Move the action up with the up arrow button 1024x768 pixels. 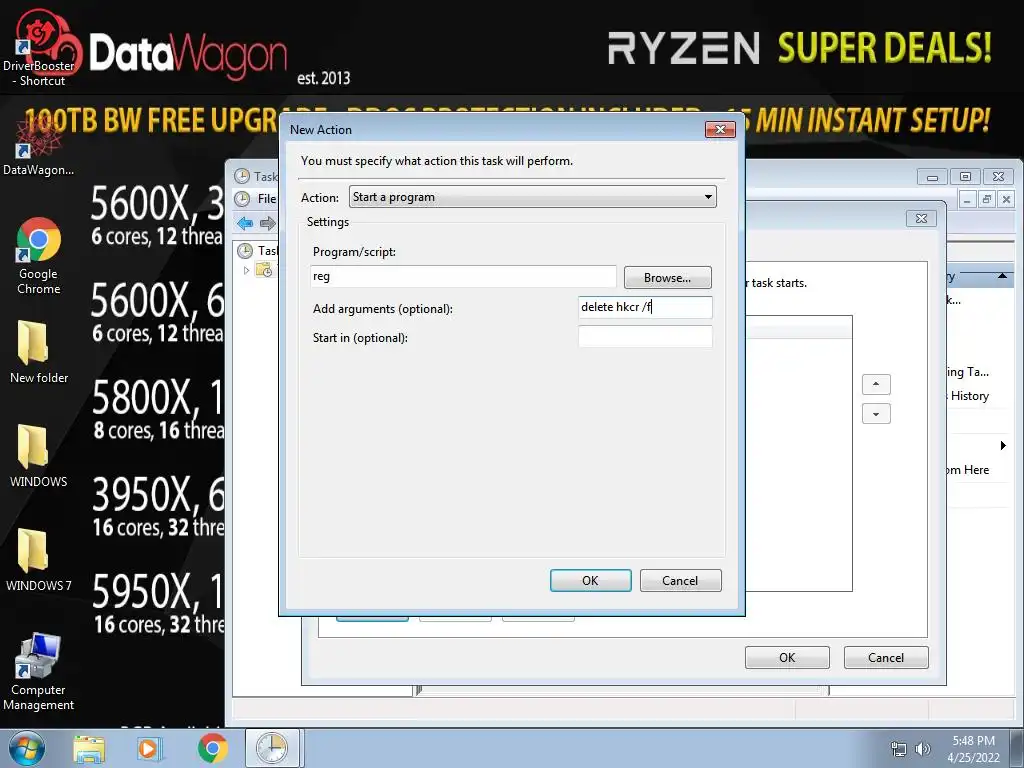click(x=876, y=384)
